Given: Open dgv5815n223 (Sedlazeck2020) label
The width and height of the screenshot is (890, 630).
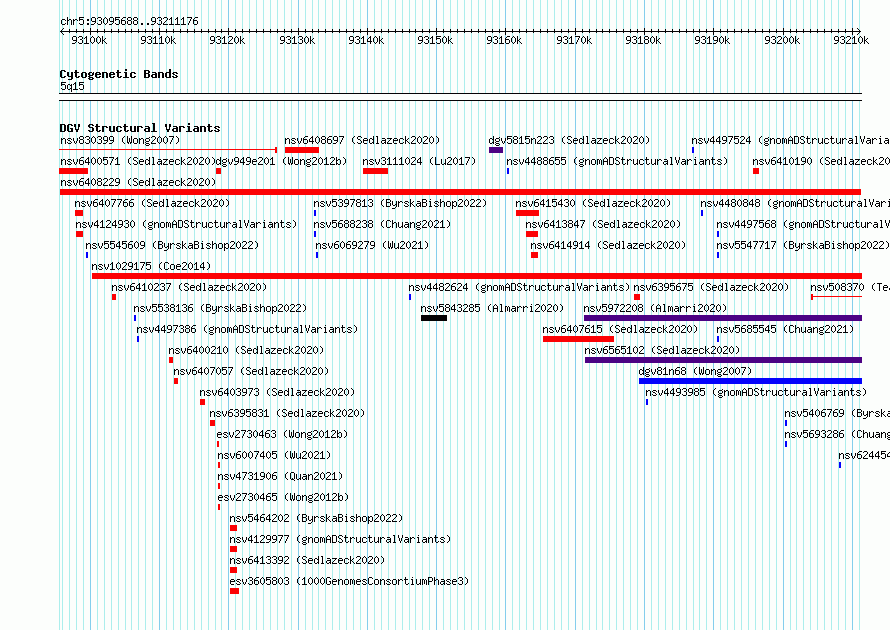Looking at the screenshot, I should point(569,140).
